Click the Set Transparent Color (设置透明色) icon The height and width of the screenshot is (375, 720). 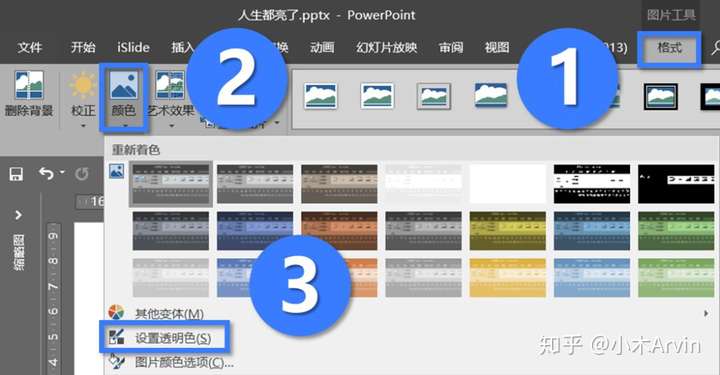[x=117, y=337]
